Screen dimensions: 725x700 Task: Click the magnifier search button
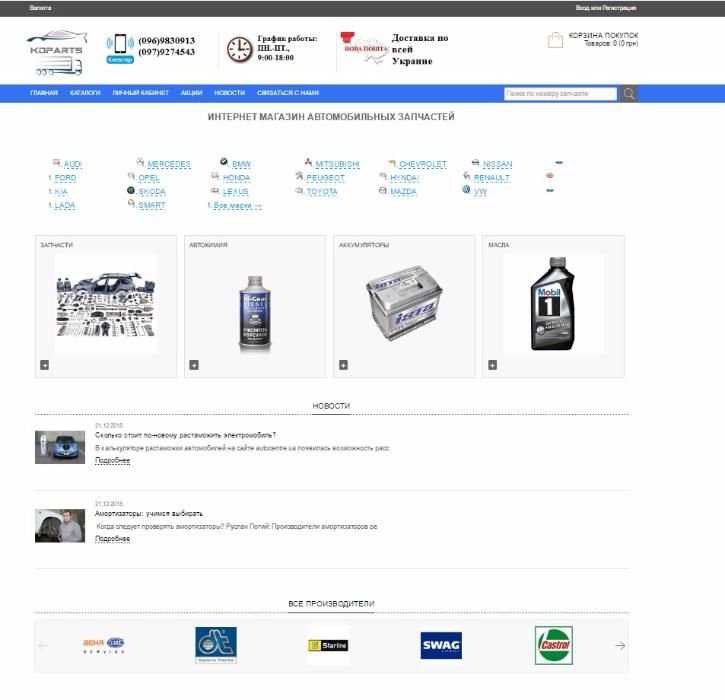(x=629, y=94)
